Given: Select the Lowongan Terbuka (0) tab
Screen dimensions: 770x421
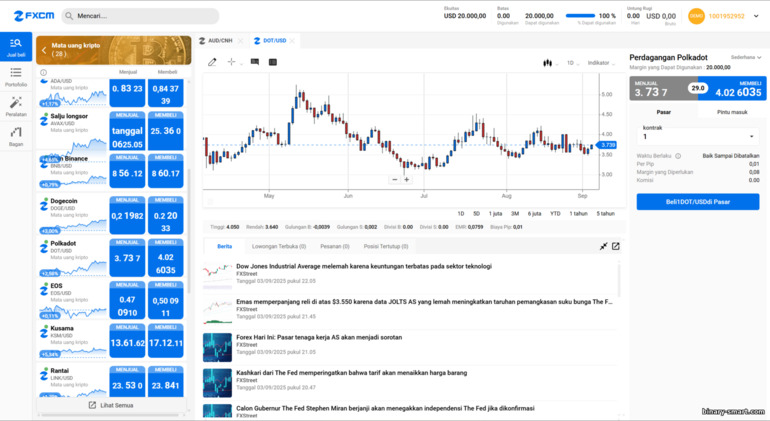Looking at the screenshot, I should pyautogui.click(x=279, y=246).
